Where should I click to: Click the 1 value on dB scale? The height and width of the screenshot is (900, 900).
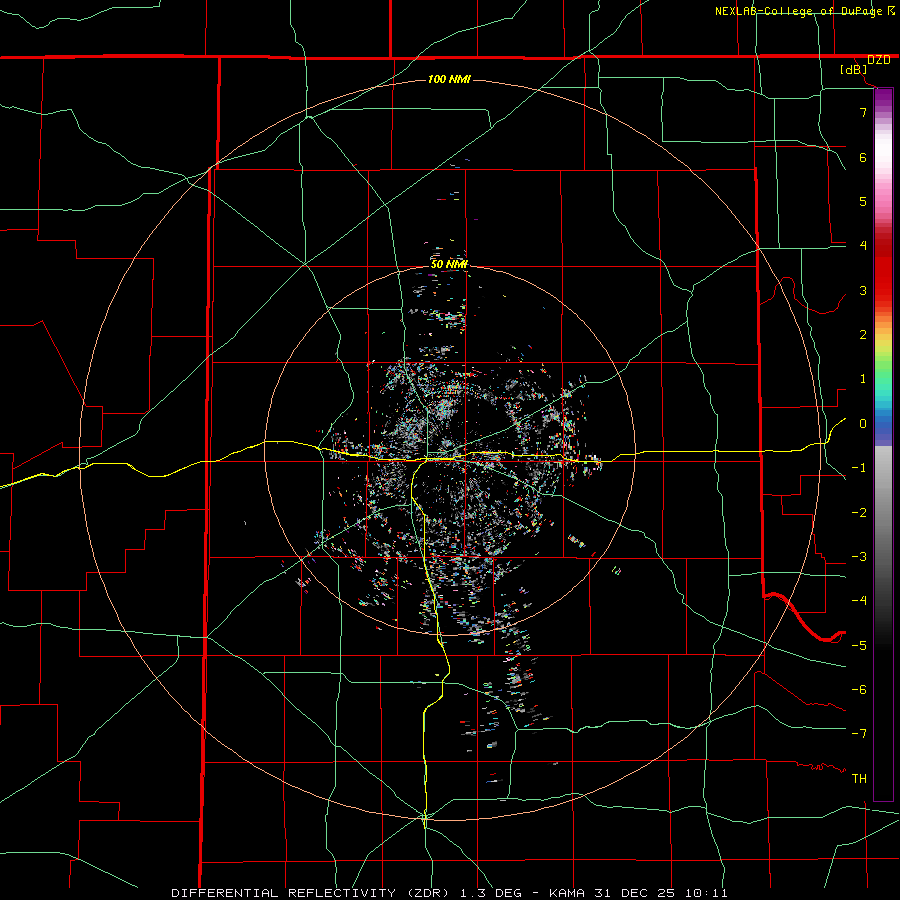[863, 379]
